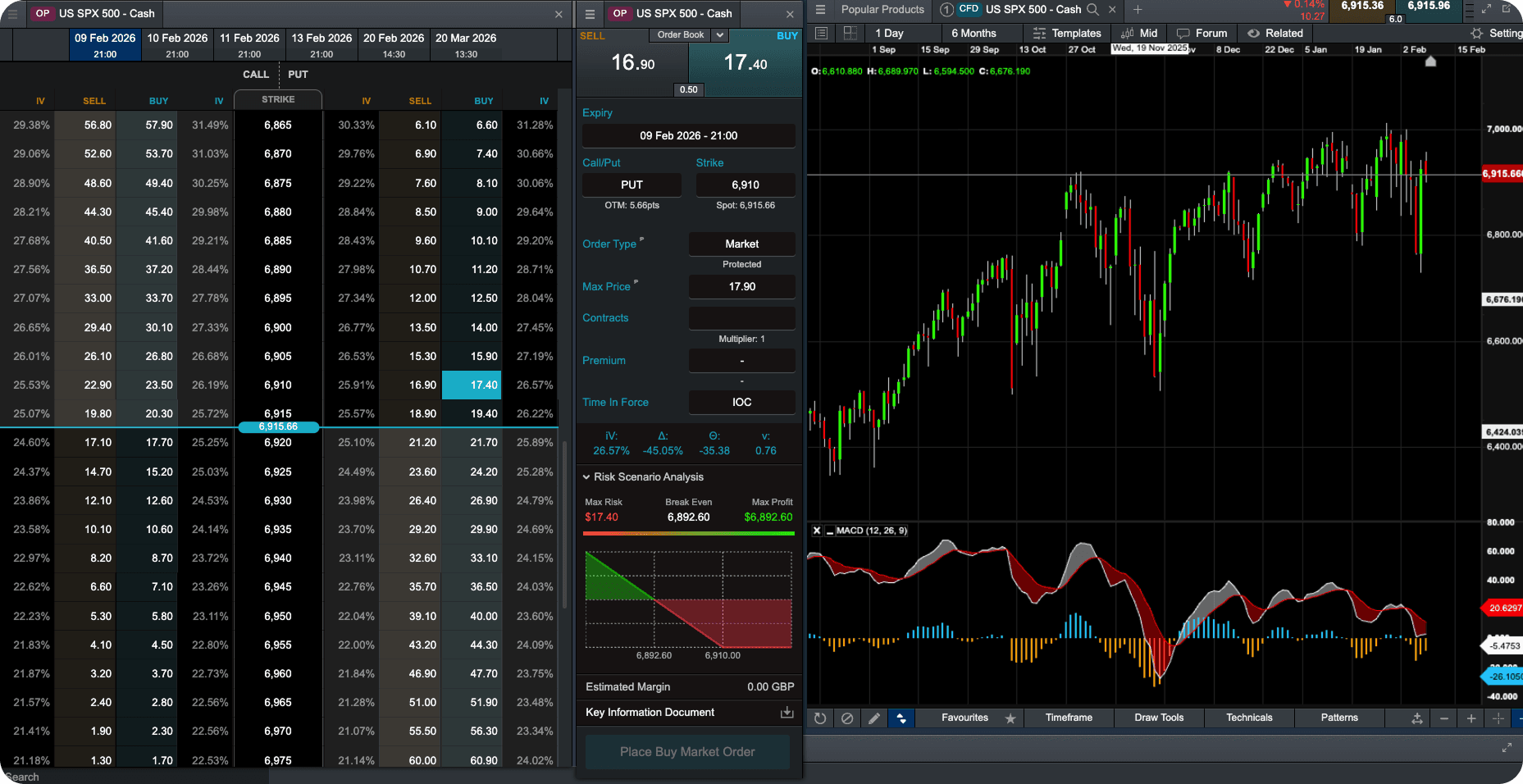The height and width of the screenshot is (784, 1523).
Task: Click the Contracts input field
Action: tap(741, 318)
